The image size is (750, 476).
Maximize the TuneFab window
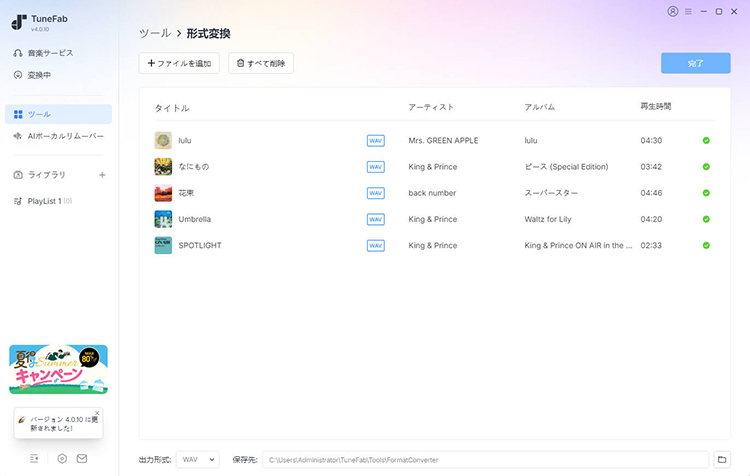pos(719,11)
